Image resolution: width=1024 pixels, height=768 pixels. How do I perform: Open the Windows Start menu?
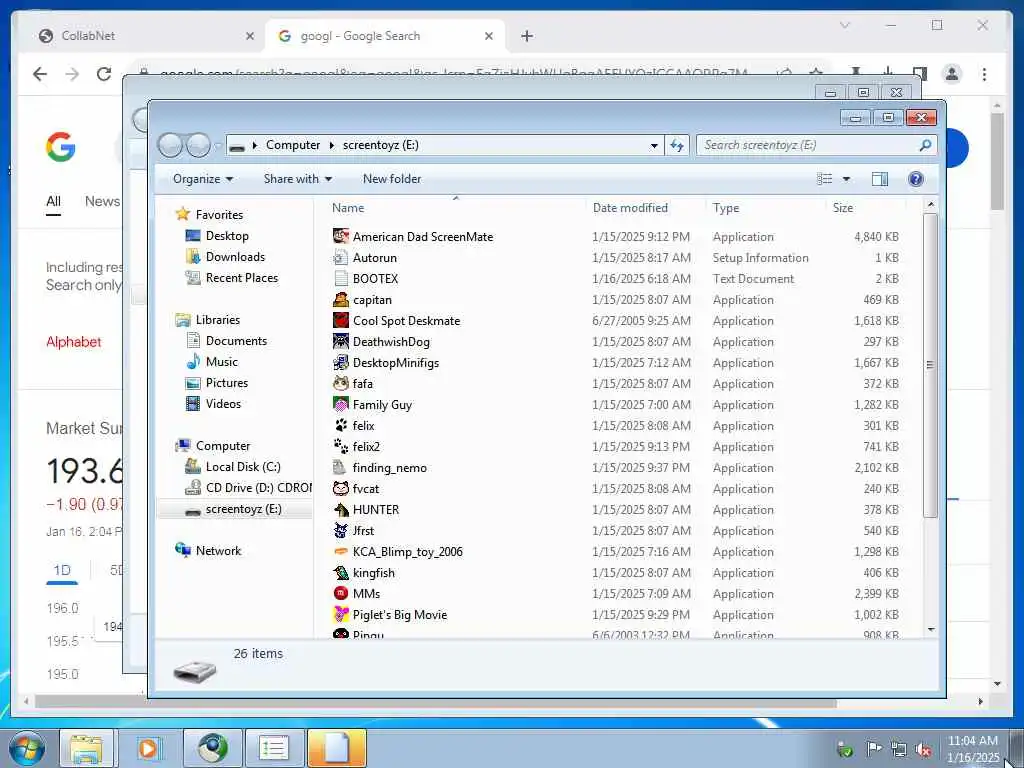click(27, 748)
